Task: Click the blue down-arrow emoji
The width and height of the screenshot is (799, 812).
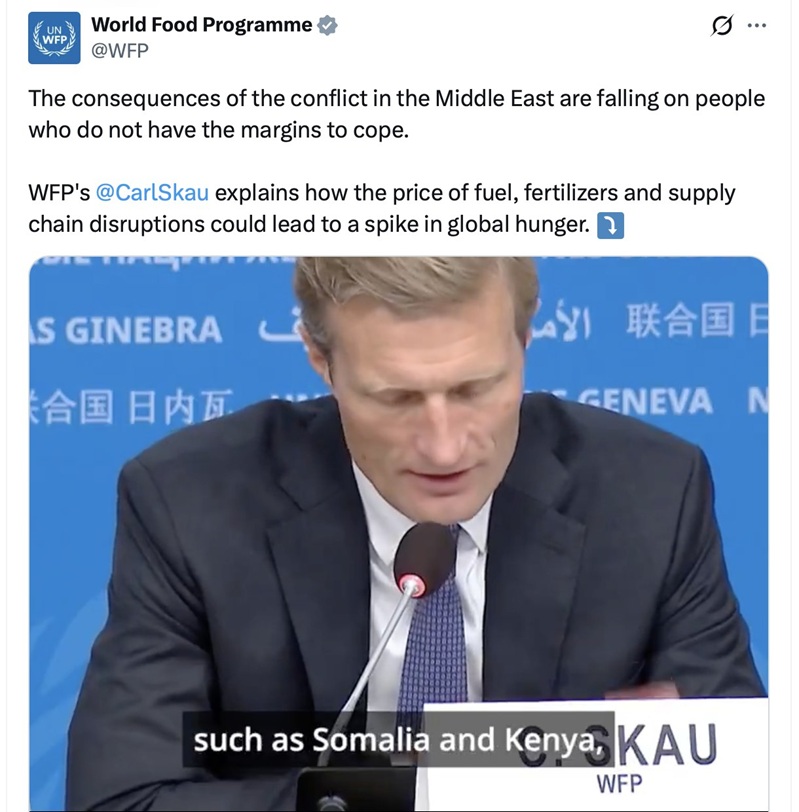Action: tap(611, 225)
